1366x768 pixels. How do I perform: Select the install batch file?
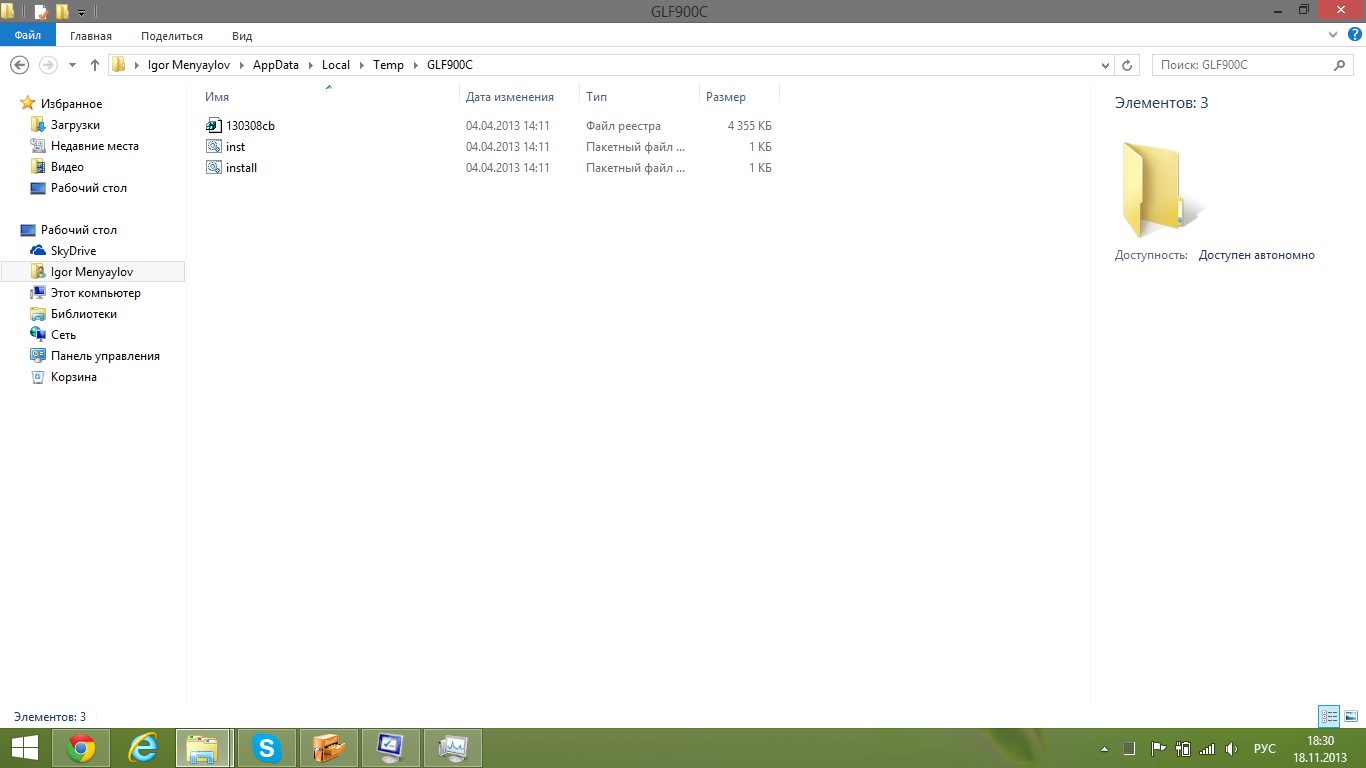[x=241, y=168]
